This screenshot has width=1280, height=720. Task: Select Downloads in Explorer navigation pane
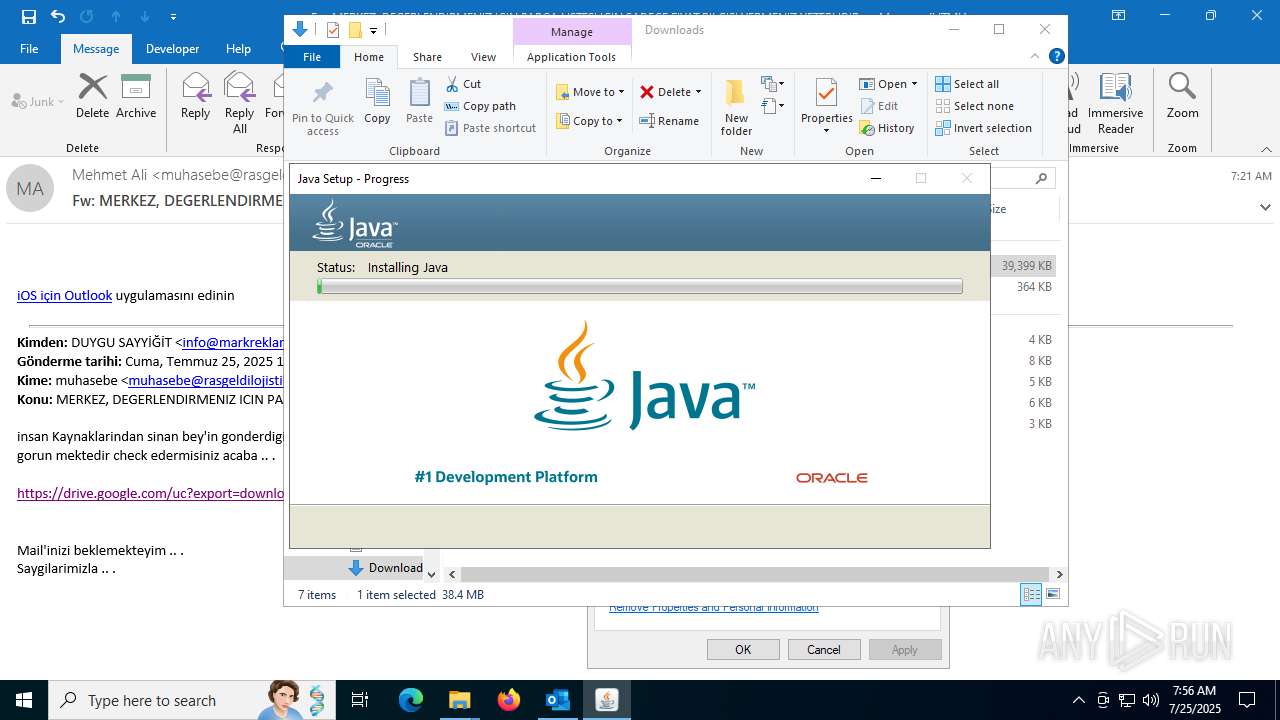click(386, 567)
